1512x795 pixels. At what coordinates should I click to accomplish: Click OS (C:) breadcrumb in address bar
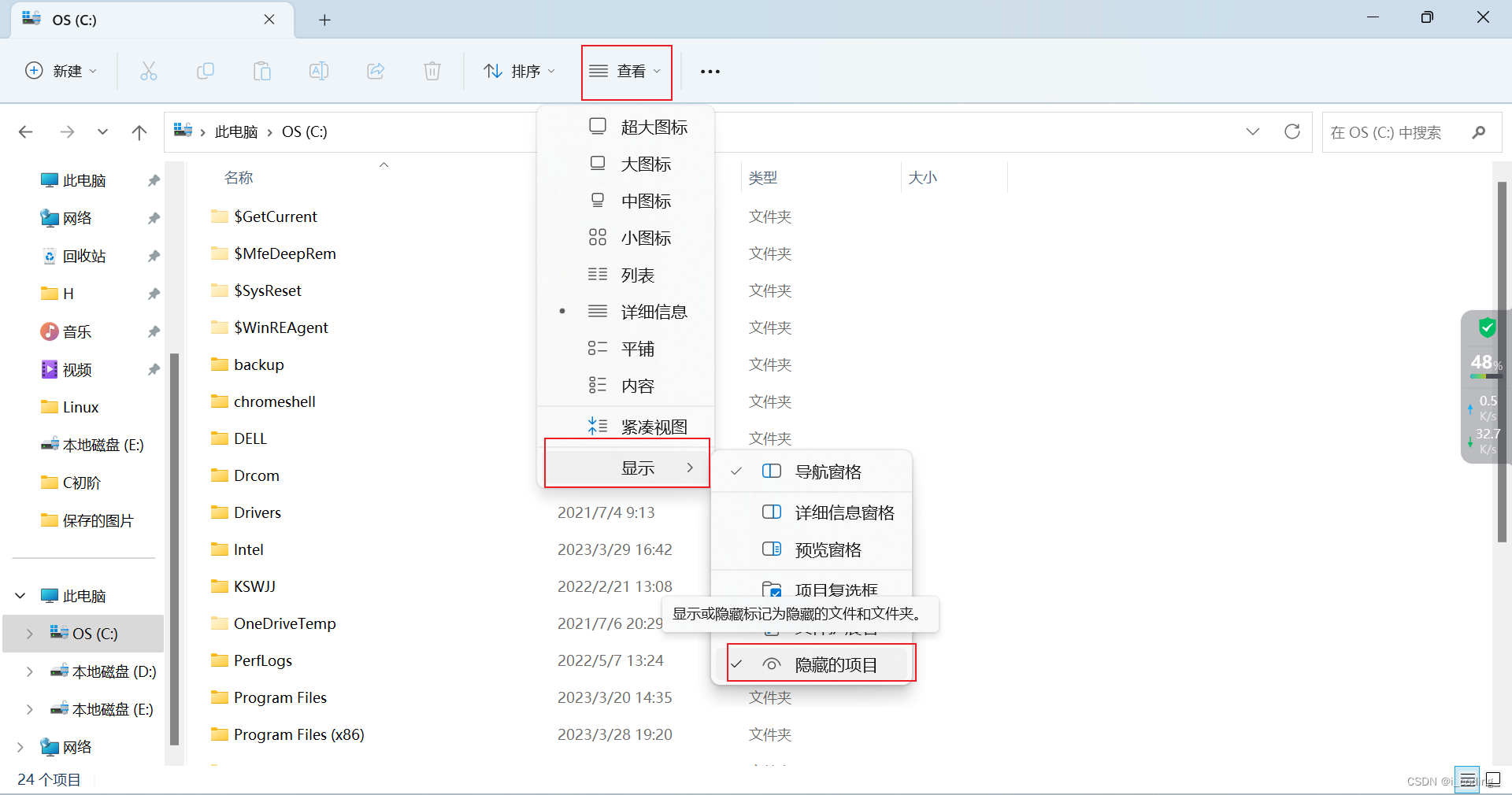pyautogui.click(x=305, y=131)
